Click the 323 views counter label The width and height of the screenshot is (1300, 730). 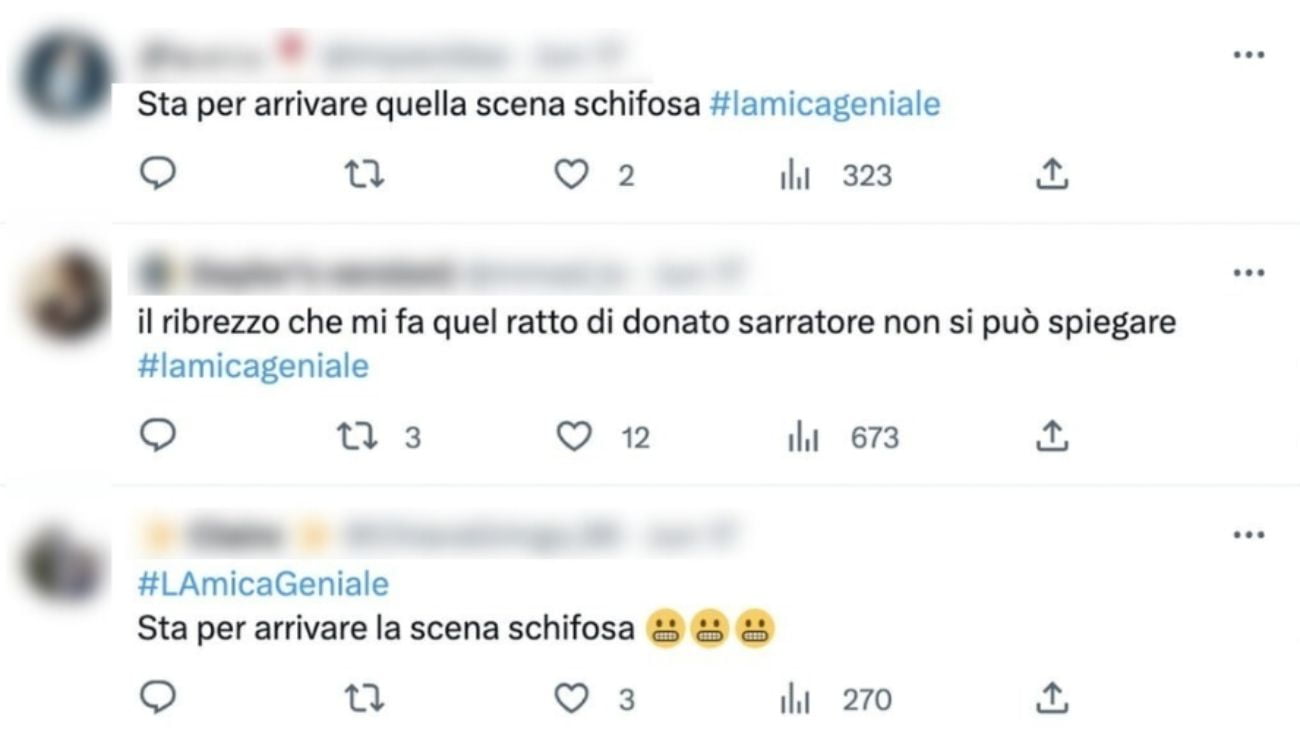pyautogui.click(x=866, y=174)
